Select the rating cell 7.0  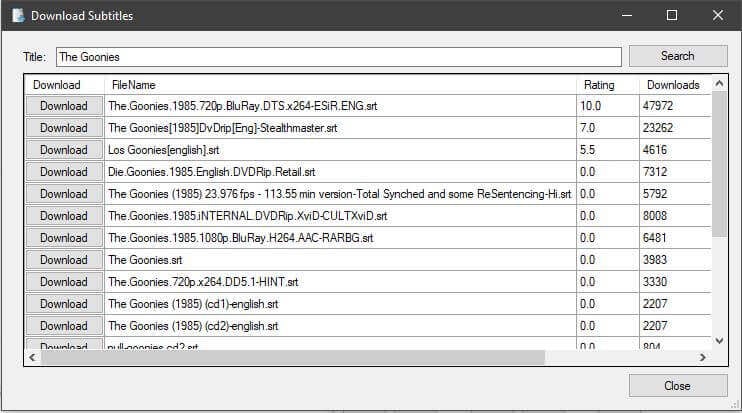608,128
